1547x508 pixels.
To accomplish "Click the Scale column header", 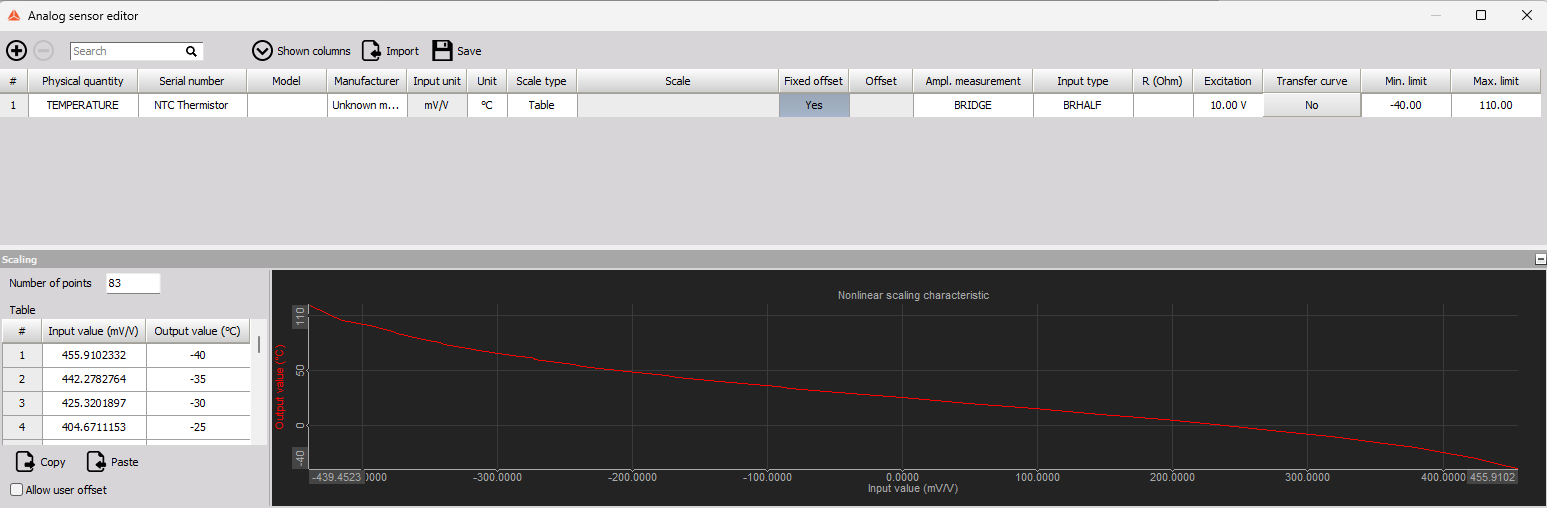I will pyautogui.click(x=678, y=81).
